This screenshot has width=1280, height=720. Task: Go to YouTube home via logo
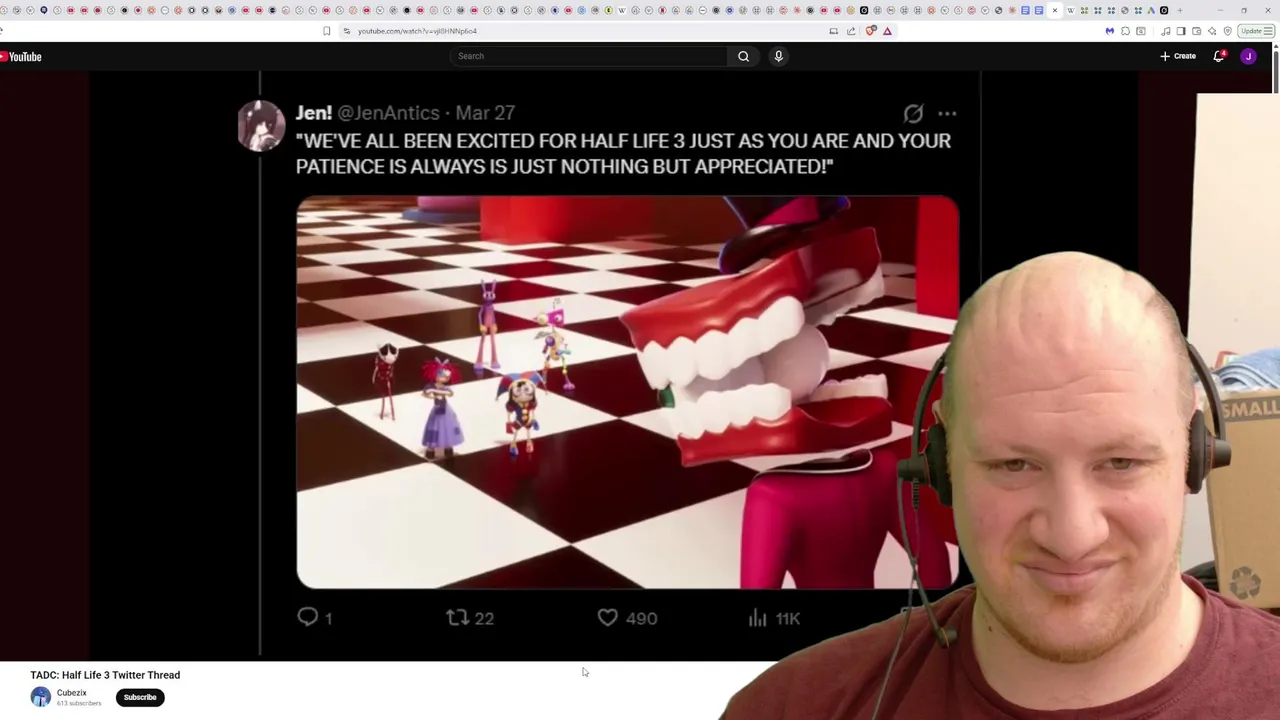click(20, 57)
